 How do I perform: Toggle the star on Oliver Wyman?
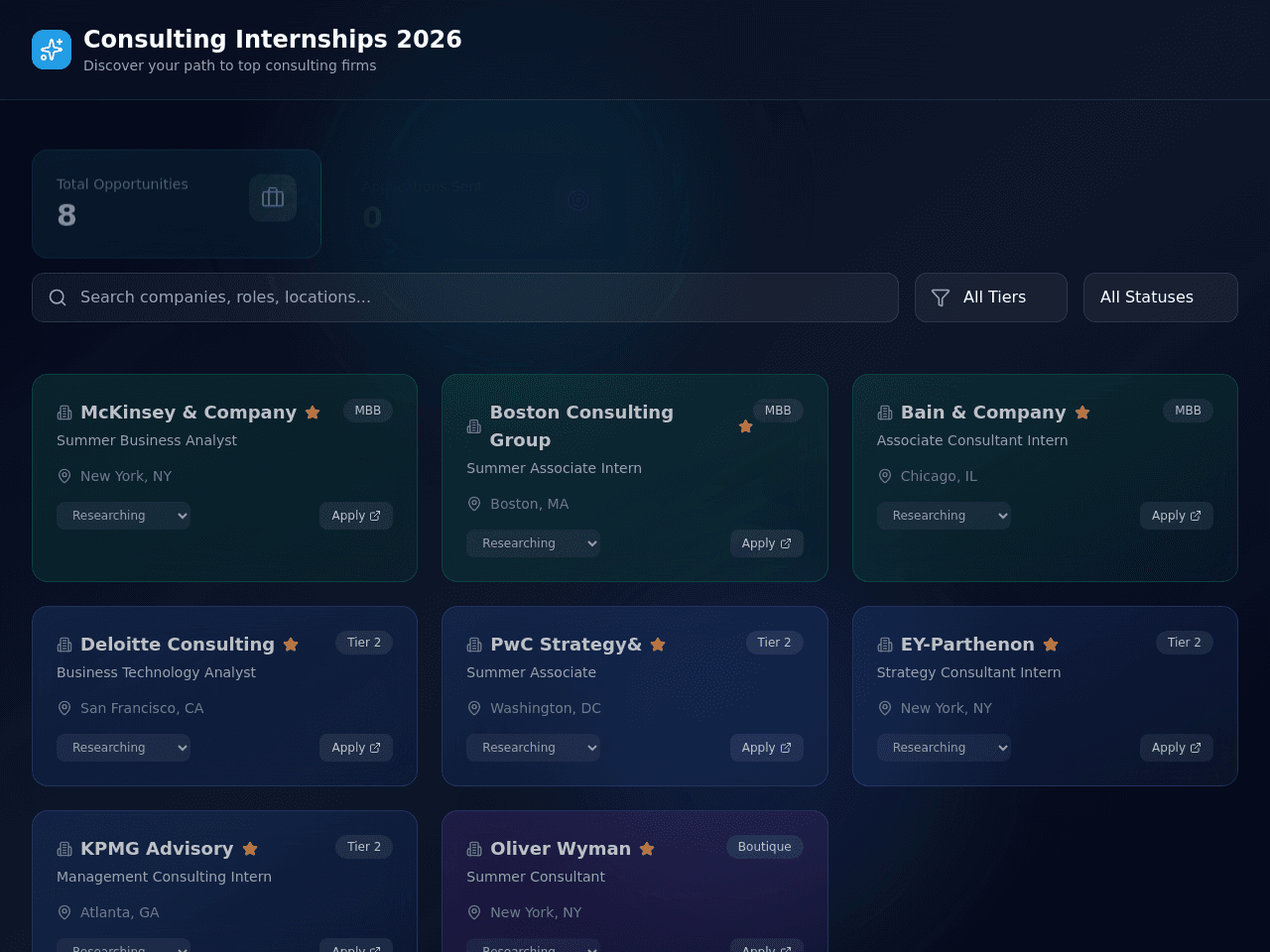click(x=647, y=849)
